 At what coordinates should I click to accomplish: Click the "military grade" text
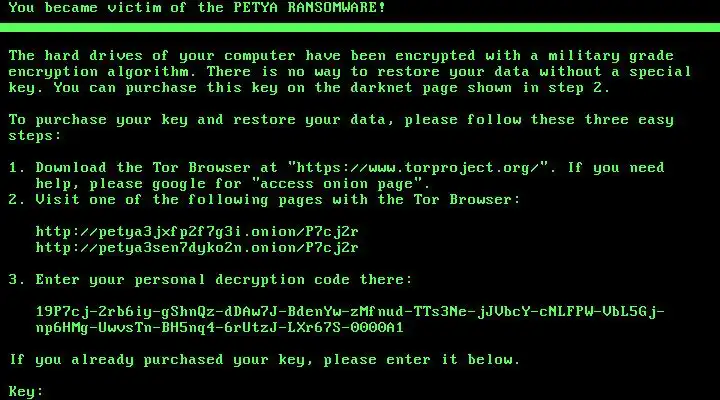tap(611, 56)
